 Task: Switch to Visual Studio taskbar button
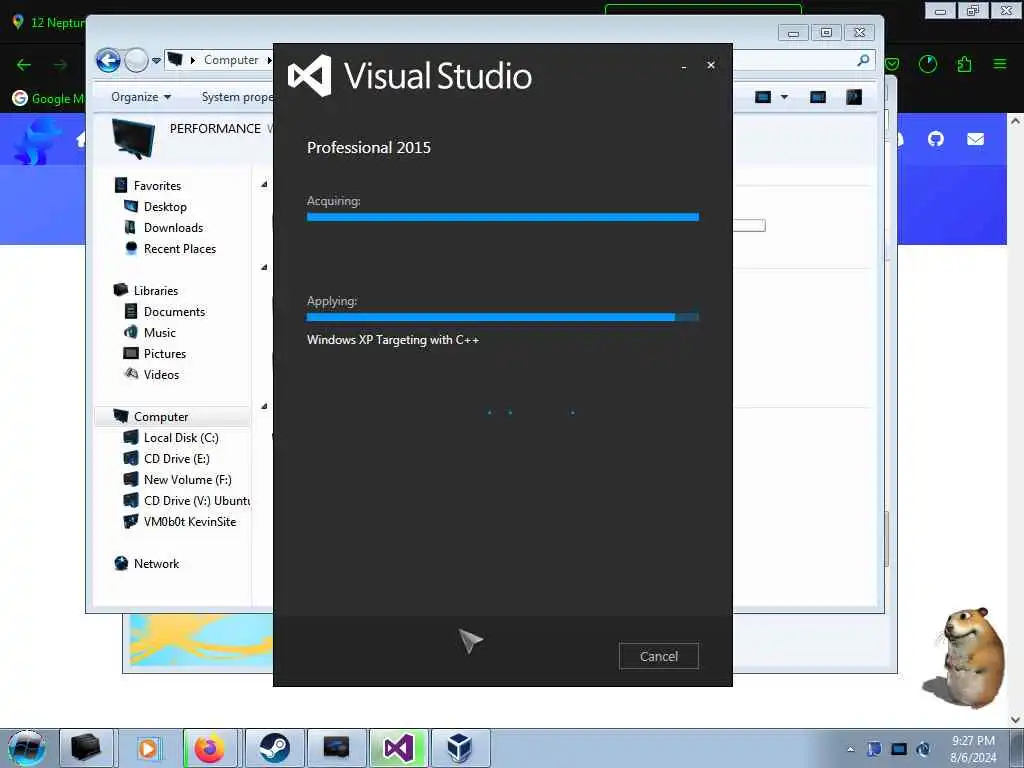[398, 748]
